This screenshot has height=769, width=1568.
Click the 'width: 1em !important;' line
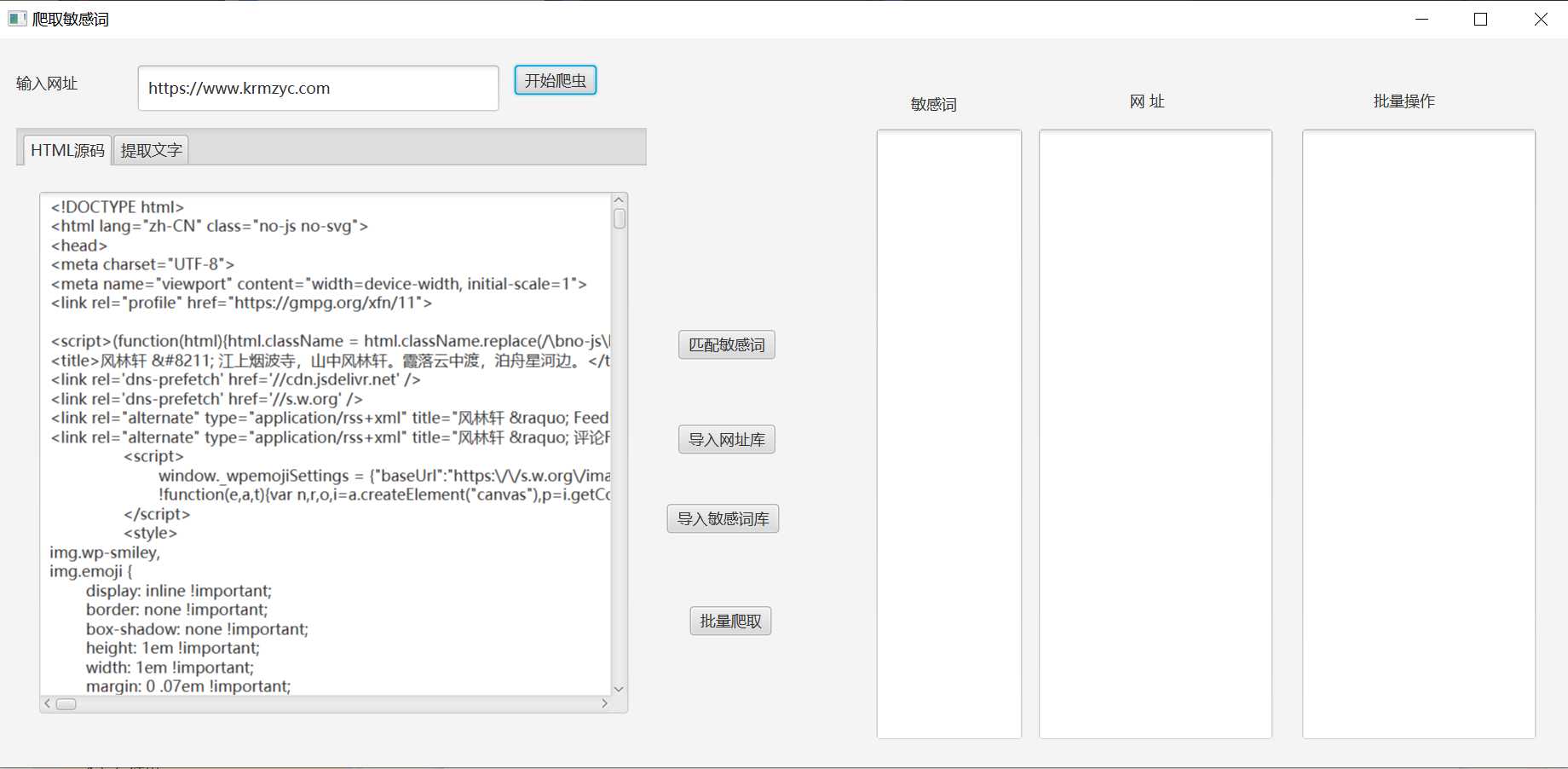[170, 668]
